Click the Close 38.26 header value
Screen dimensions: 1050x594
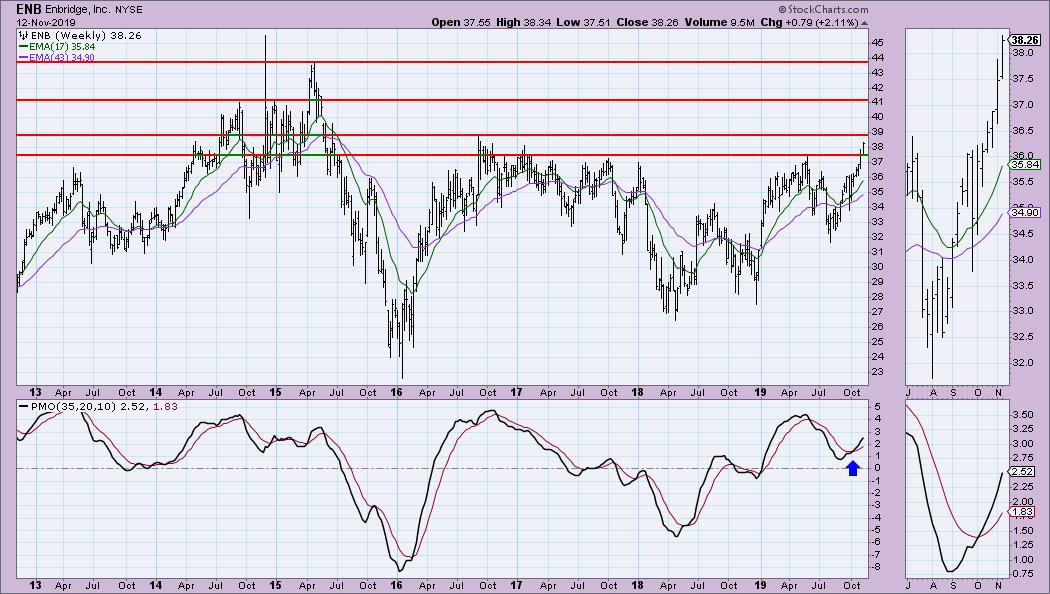click(648, 22)
